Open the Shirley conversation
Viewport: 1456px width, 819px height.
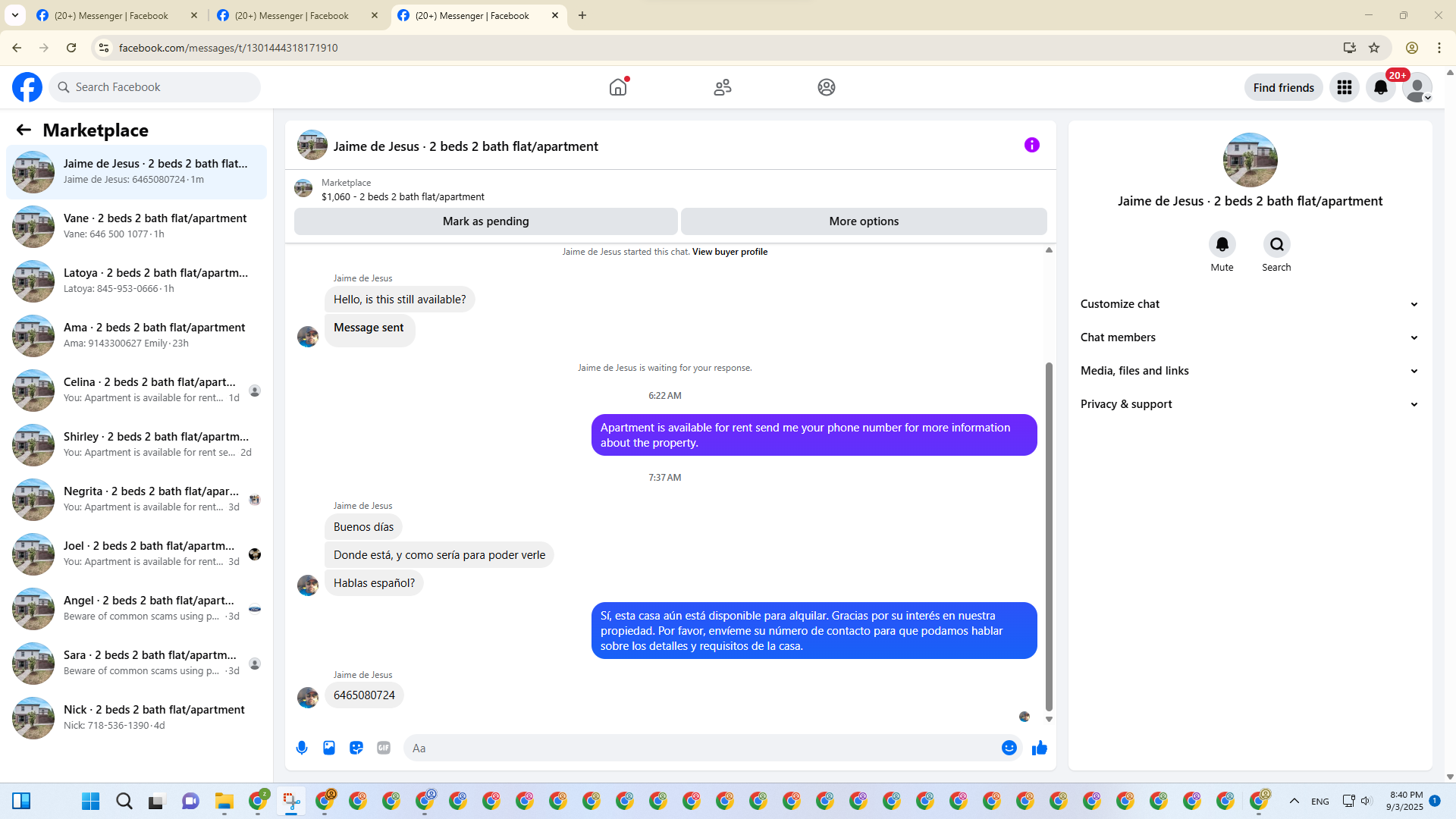pos(136,445)
